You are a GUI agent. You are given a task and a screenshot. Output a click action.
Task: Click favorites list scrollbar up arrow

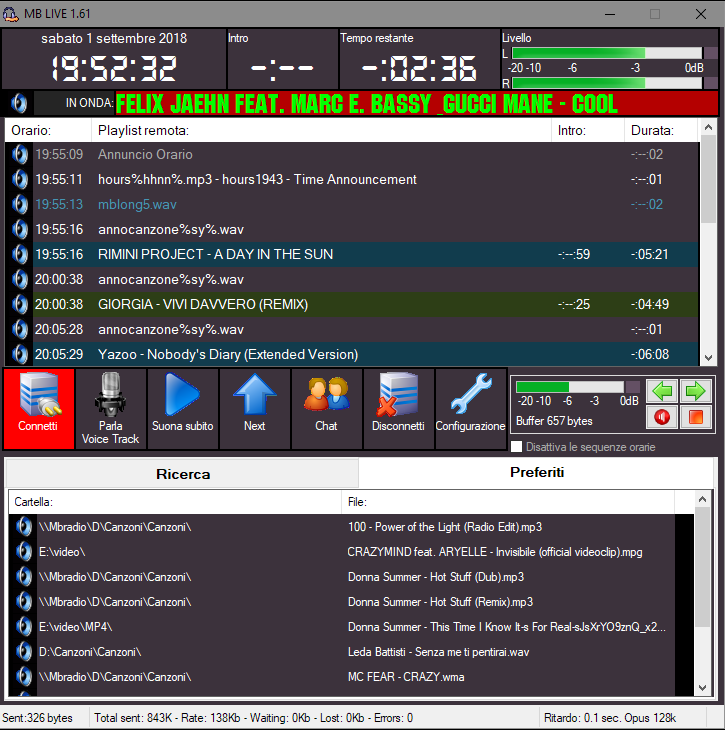[703, 500]
